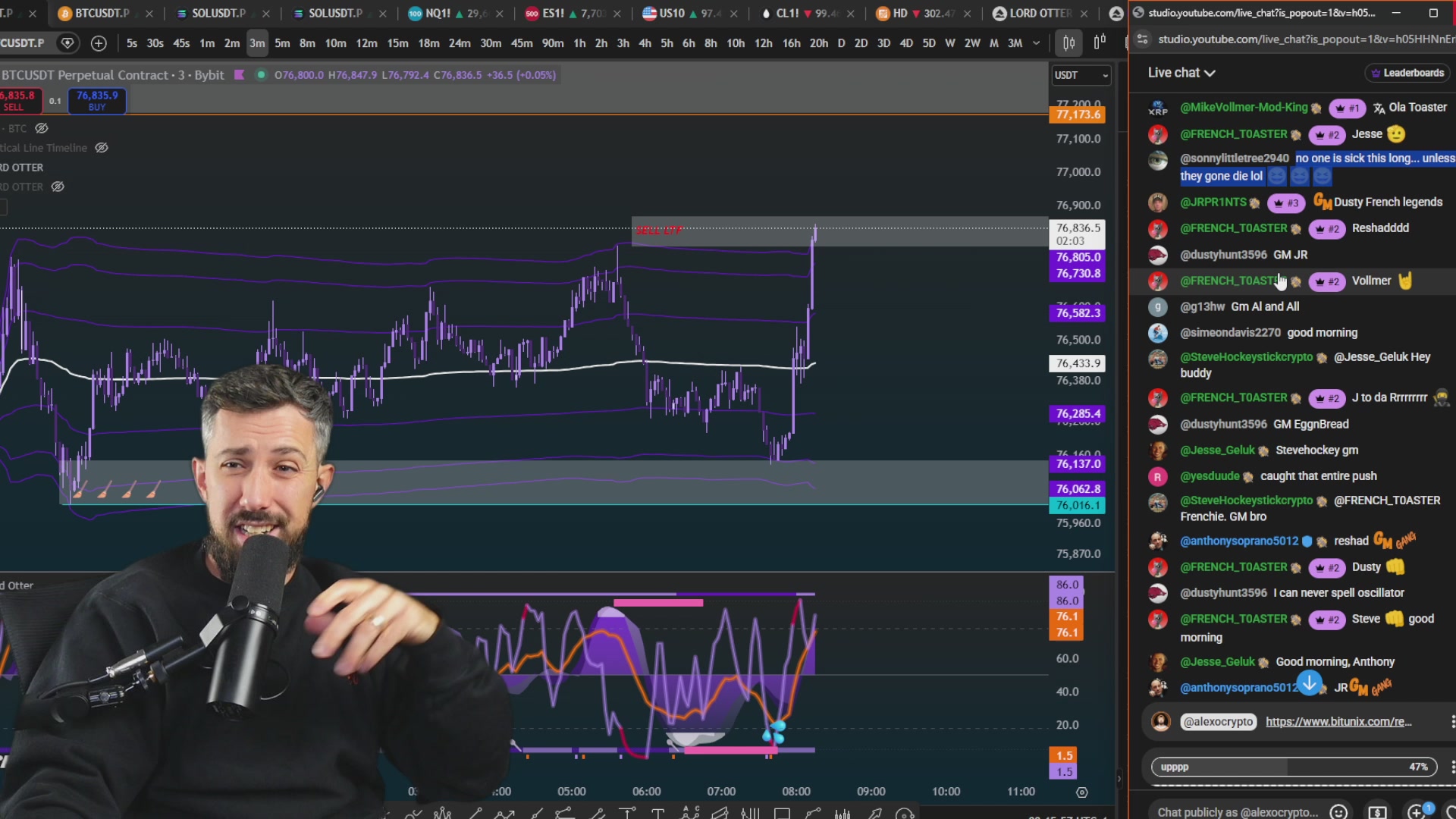The height and width of the screenshot is (819, 1456).
Task: Click the compare symbol plus icon
Action: (99, 43)
